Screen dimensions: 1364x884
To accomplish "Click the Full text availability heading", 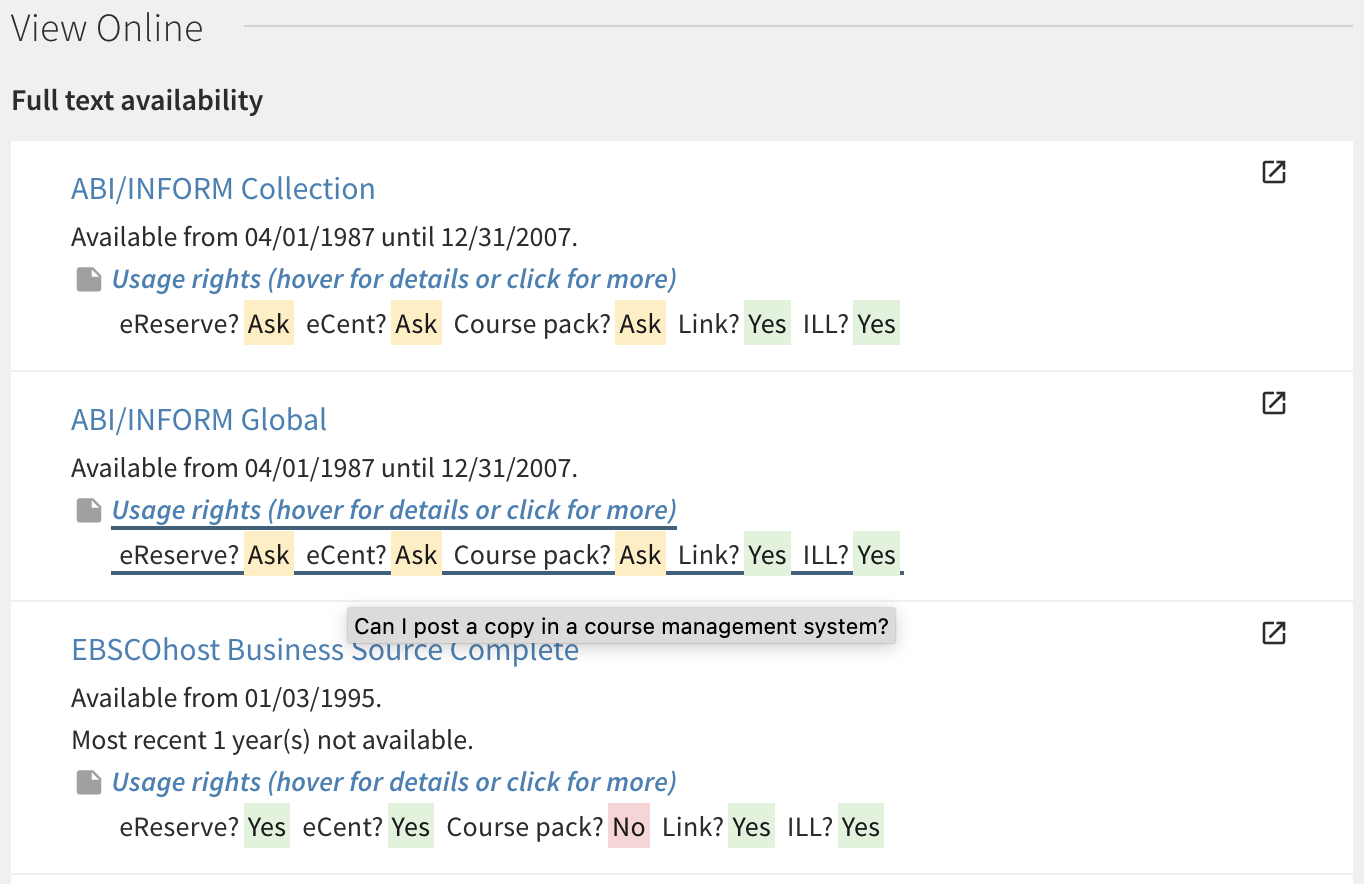I will [x=137, y=100].
